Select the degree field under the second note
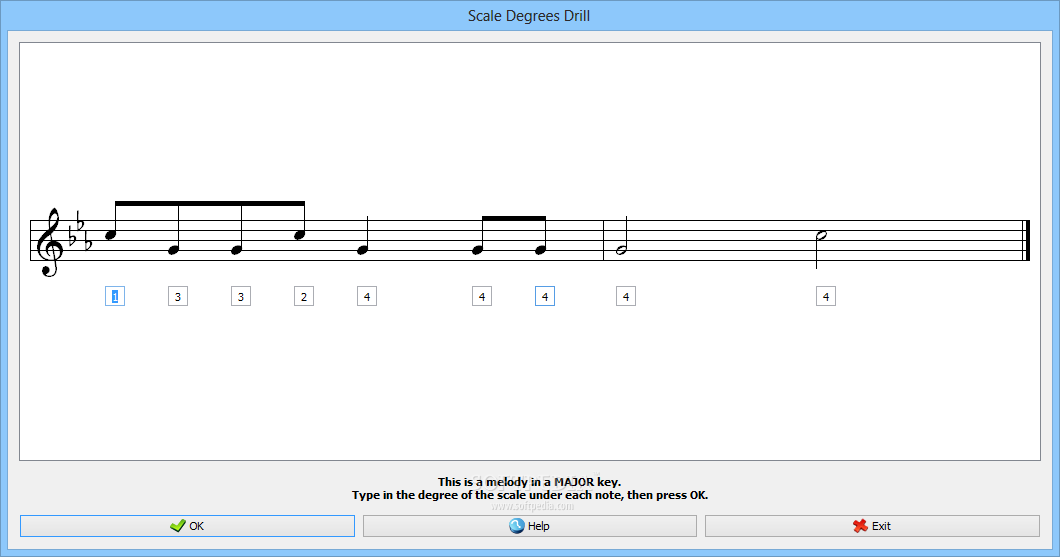1060x557 pixels. coord(178,296)
